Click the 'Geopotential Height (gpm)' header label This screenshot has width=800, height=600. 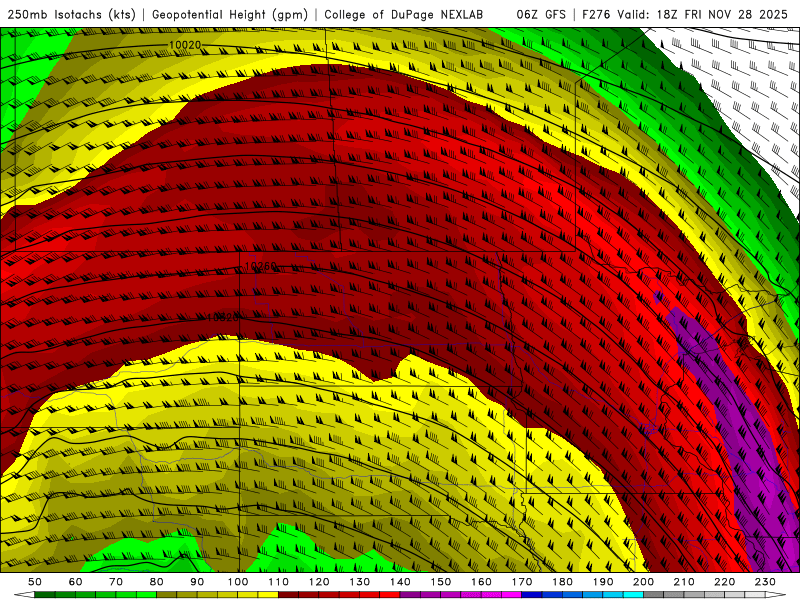(230, 14)
